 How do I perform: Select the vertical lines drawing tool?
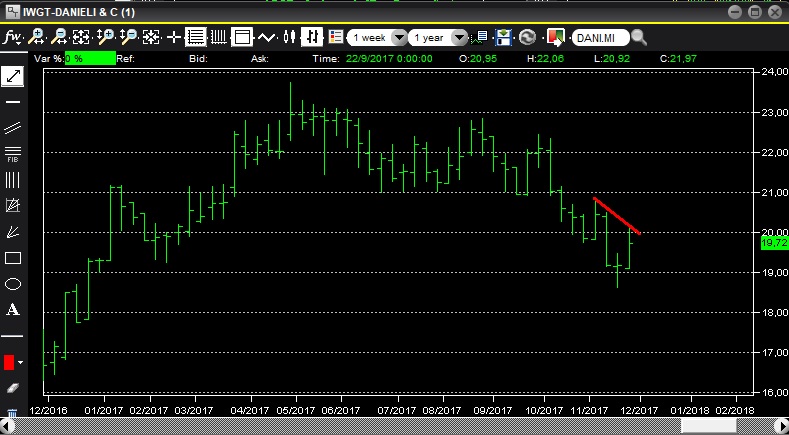tap(13, 180)
